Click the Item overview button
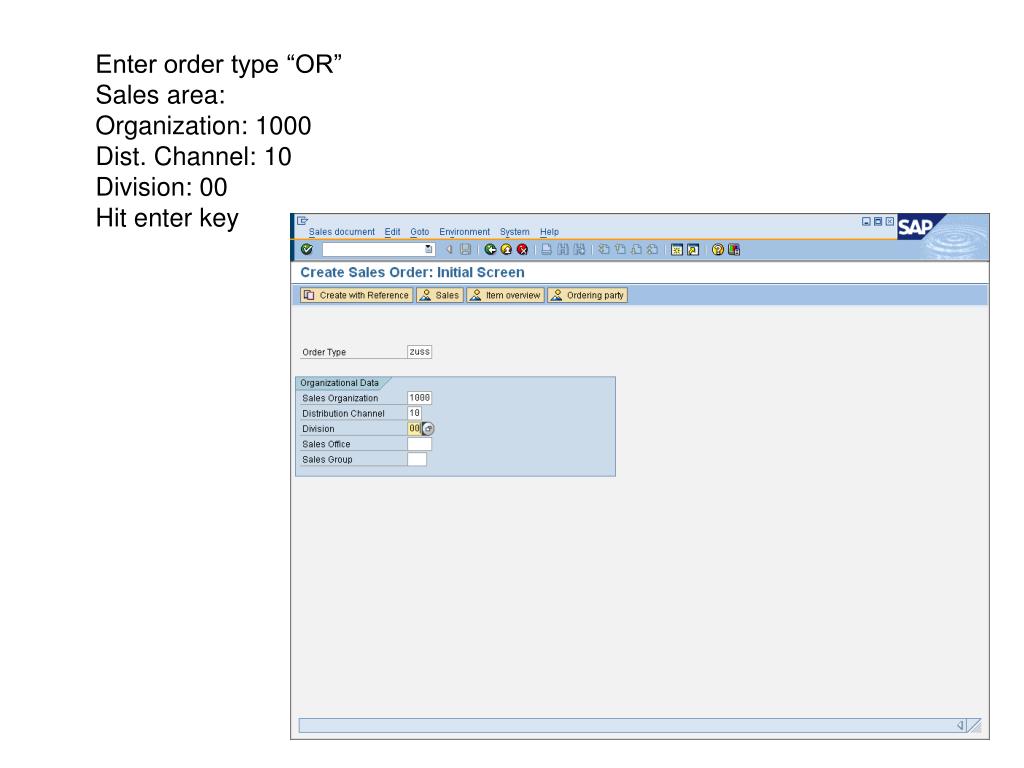Image resolution: width=1024 pixels, height=768 pixels. tap(505, 295)
